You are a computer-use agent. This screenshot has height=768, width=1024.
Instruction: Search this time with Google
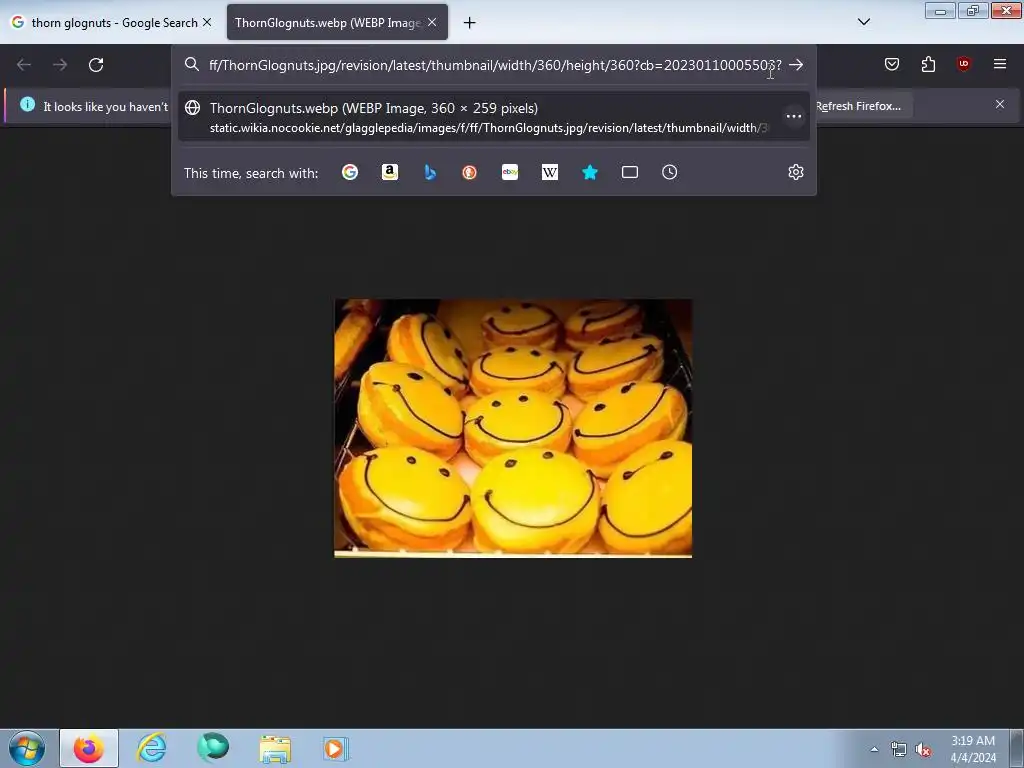click(350, 172)
